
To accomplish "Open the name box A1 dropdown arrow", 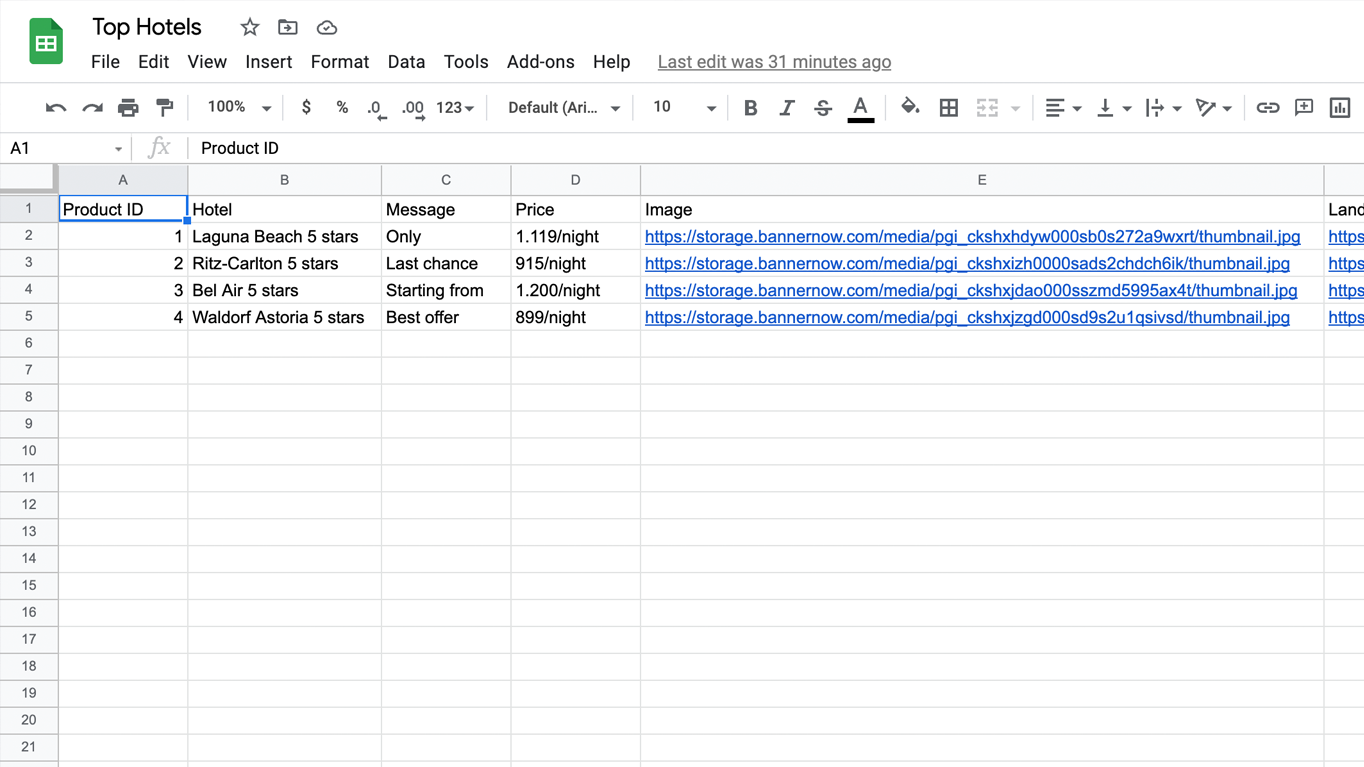I will click(x=118, y=149).
